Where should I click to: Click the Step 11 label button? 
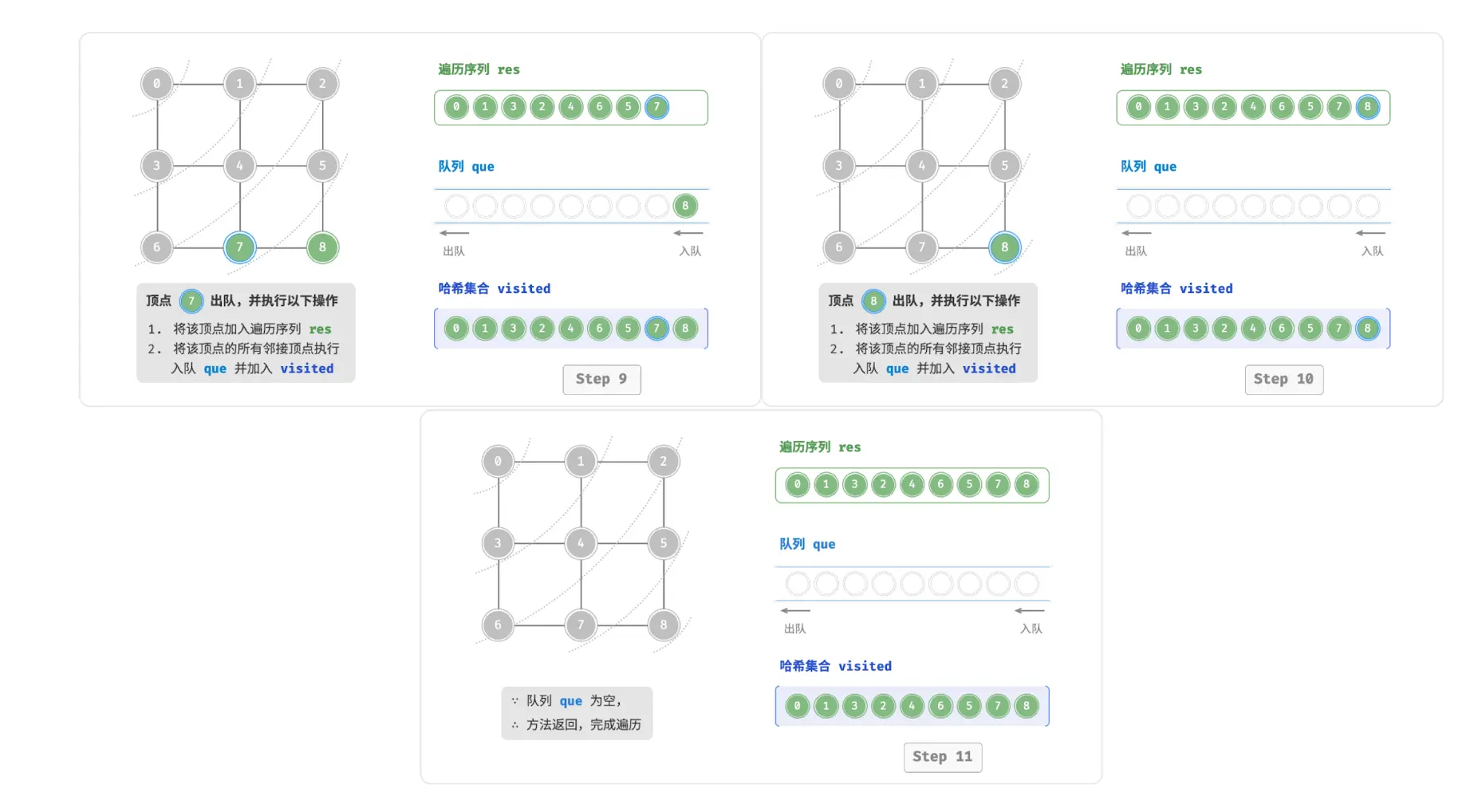click(942, 756)
